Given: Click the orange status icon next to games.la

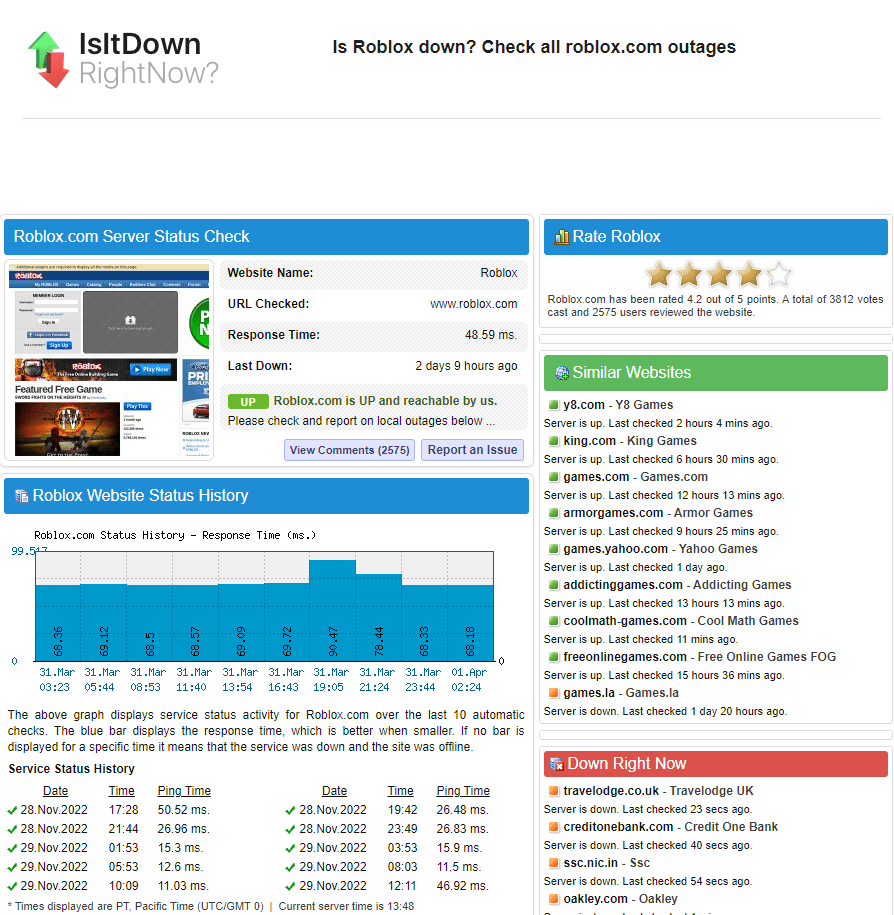Looking at the screenshot, I should pyautogui.click(x=553, y=693).
